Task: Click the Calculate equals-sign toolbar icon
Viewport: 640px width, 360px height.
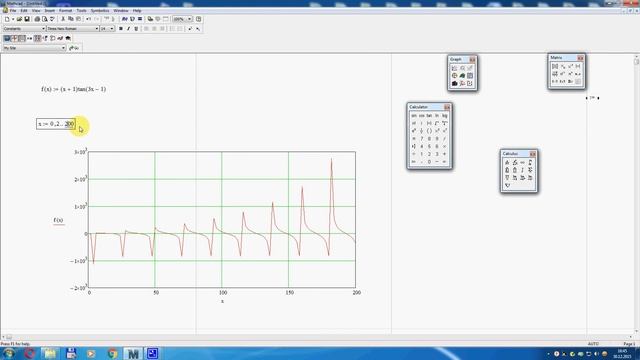Action: coord(140,19)
